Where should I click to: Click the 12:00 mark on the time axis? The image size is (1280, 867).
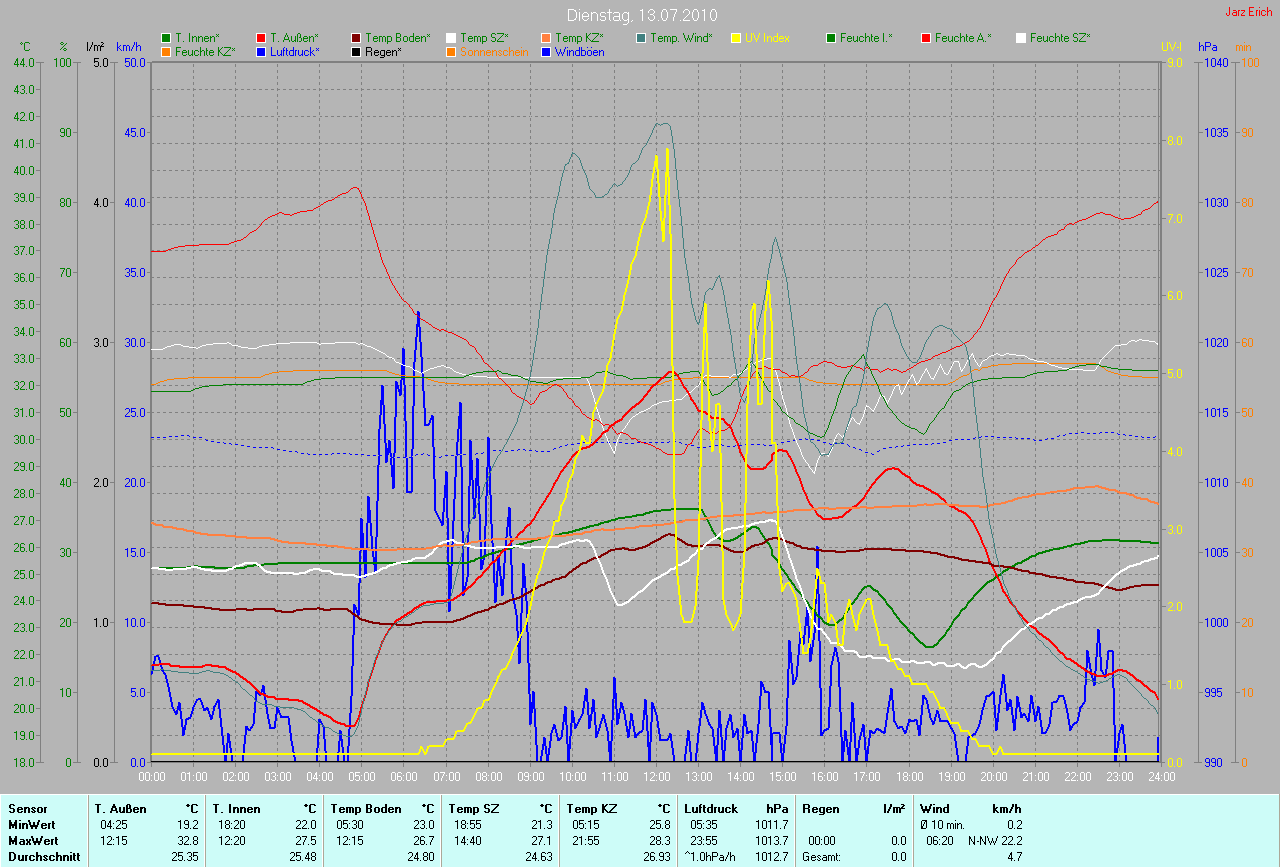[x=656, y=776]
